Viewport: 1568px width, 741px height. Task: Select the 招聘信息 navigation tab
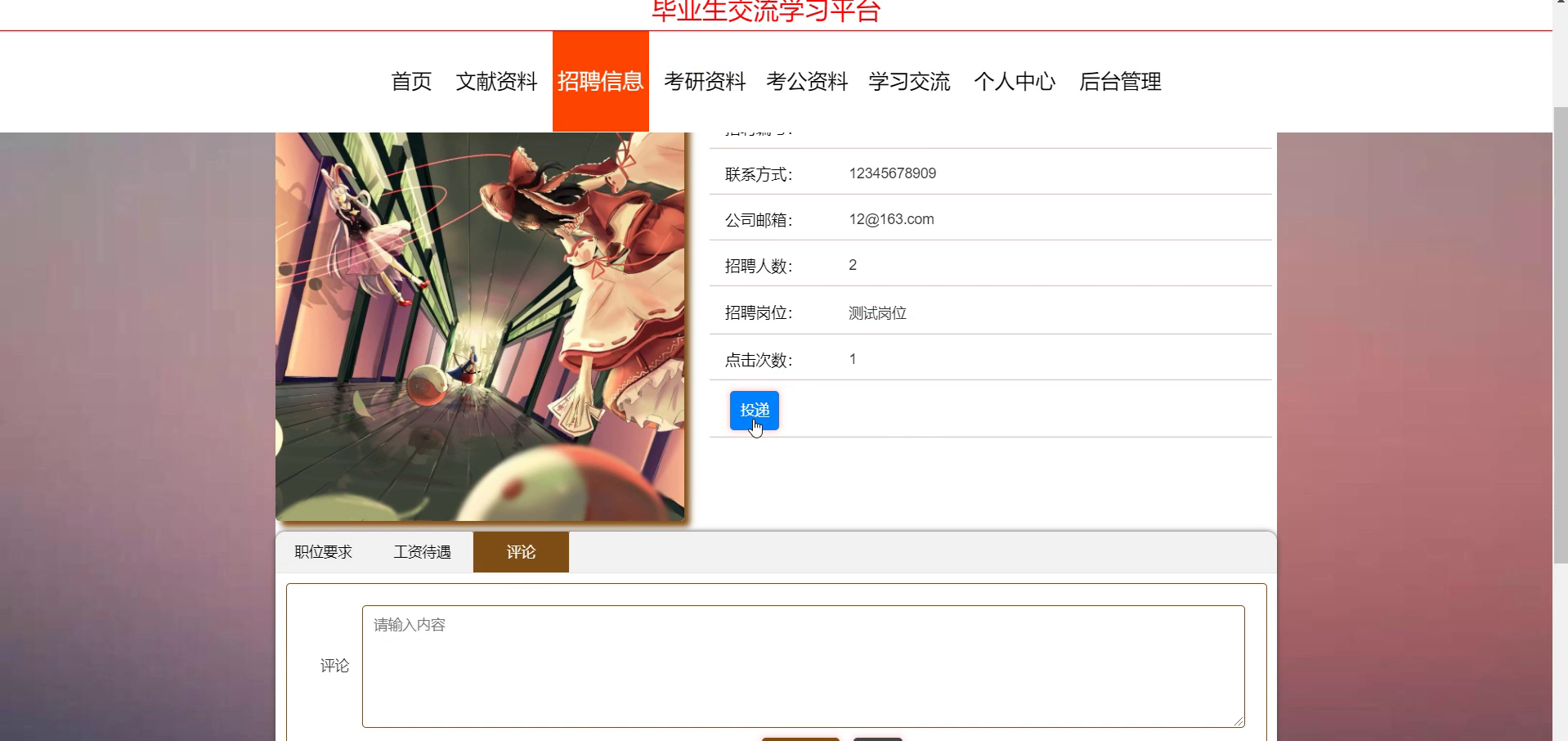point(601,82)
